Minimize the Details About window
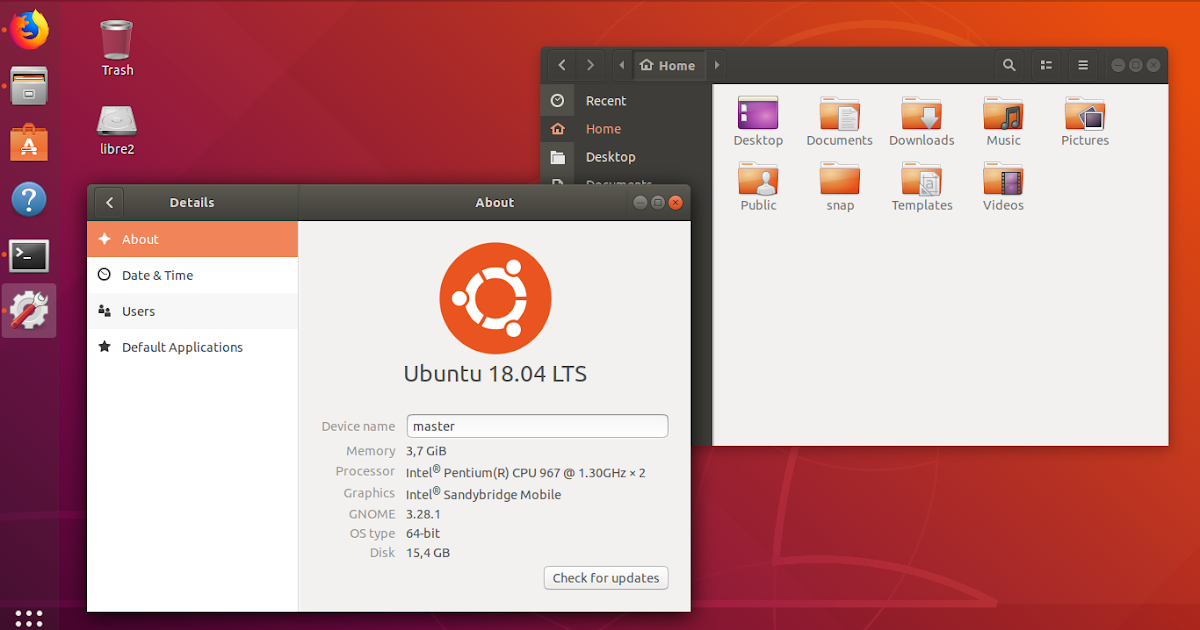 [640, 202]
